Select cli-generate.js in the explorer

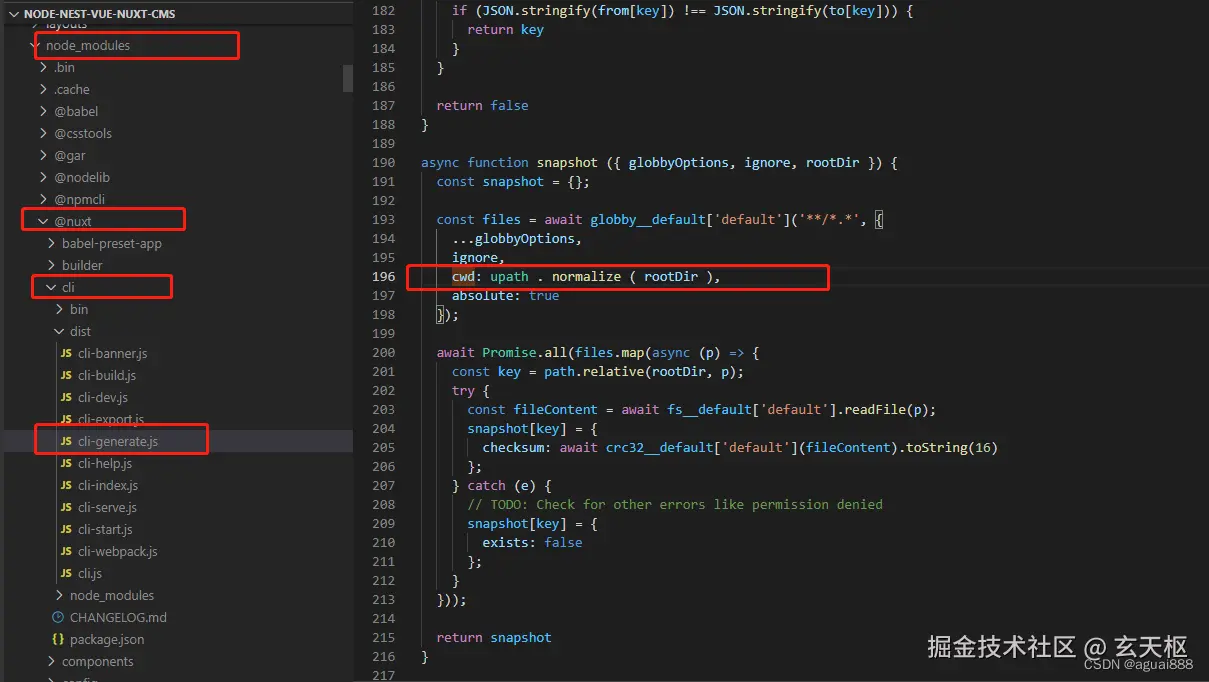pos(118,441)
